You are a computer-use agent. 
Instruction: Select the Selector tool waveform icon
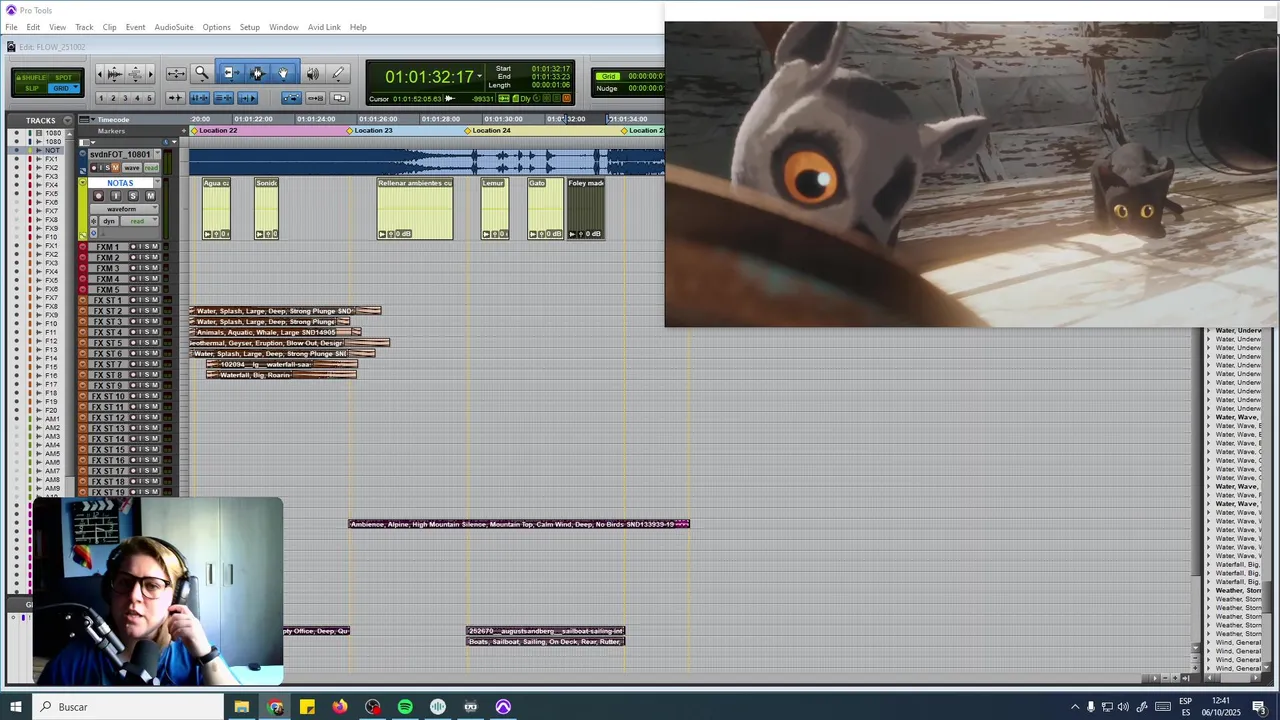tap(258, 73)
